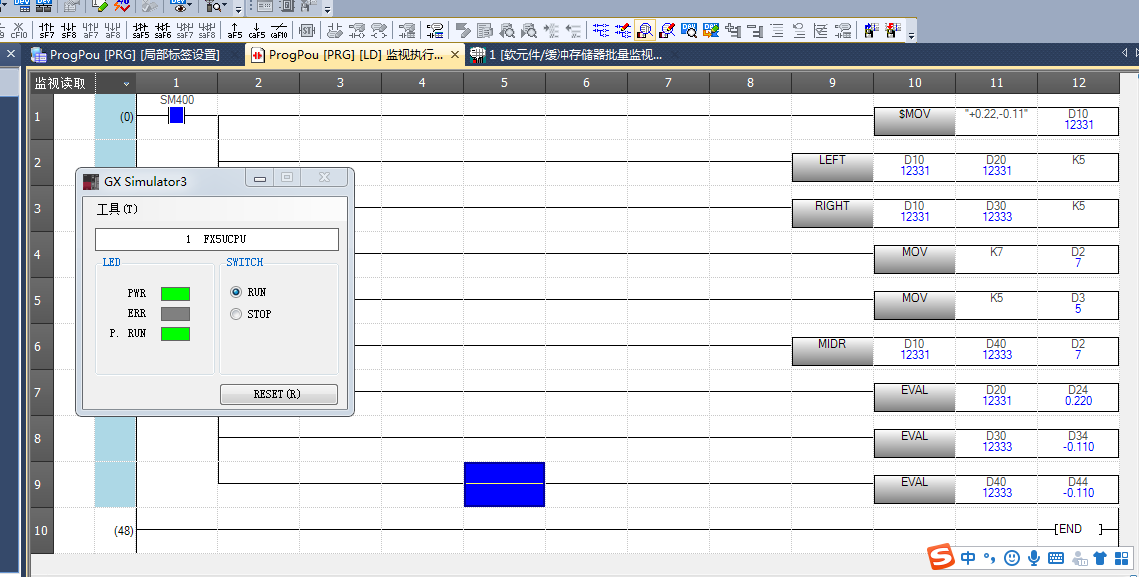Open the Sogou skin shirt icon
Image resolution: width=1139 pixels, height=577 pixels.
coord(1100,557)
